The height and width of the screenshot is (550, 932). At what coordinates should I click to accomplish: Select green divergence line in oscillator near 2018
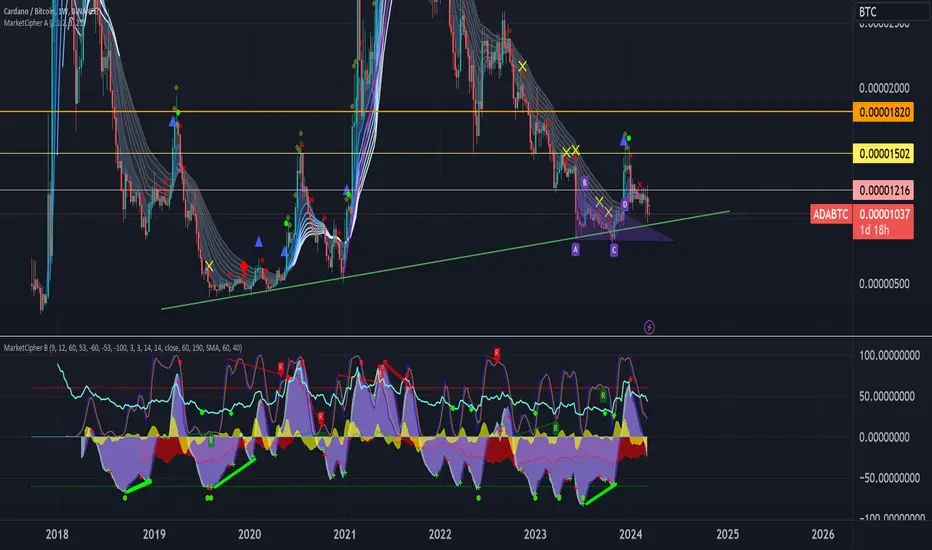(138, 486)
